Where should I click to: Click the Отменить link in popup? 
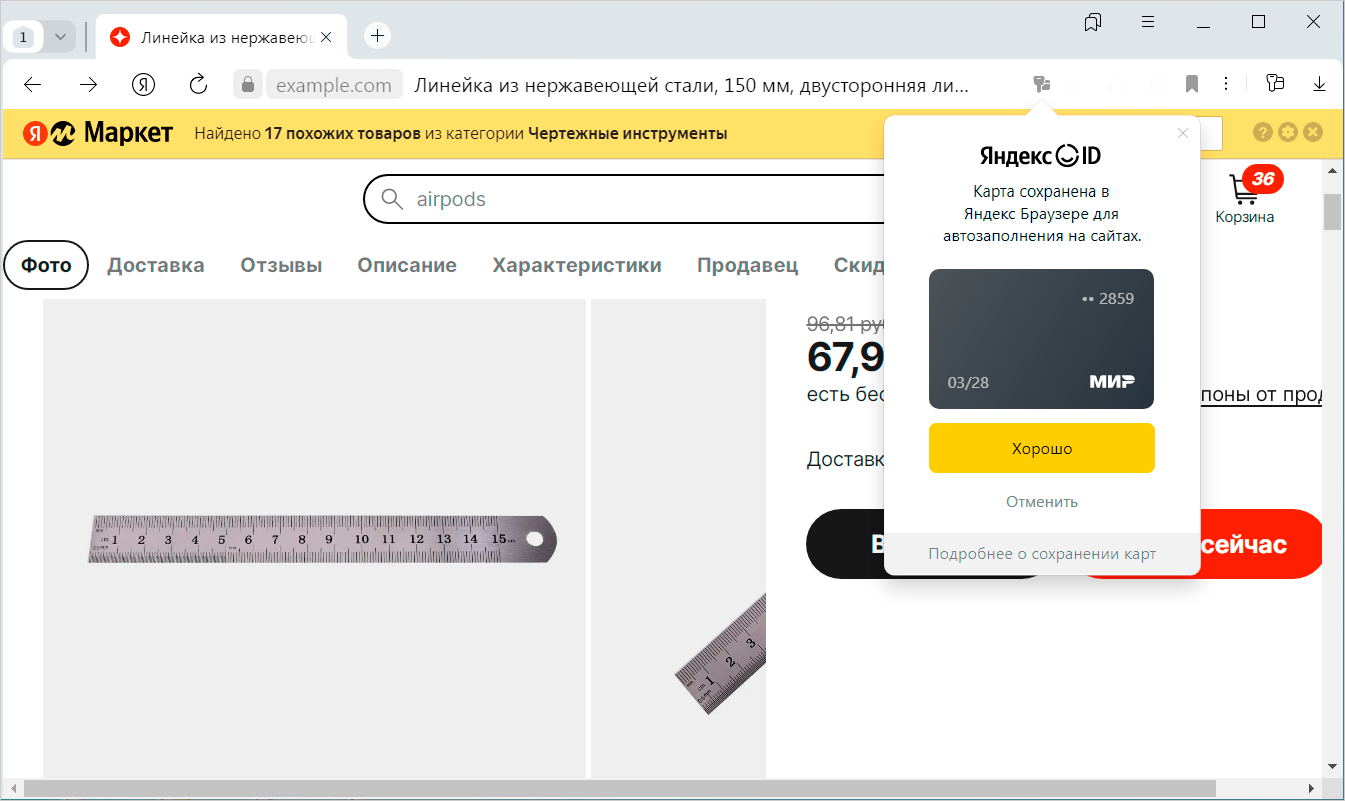(1041, 502)
